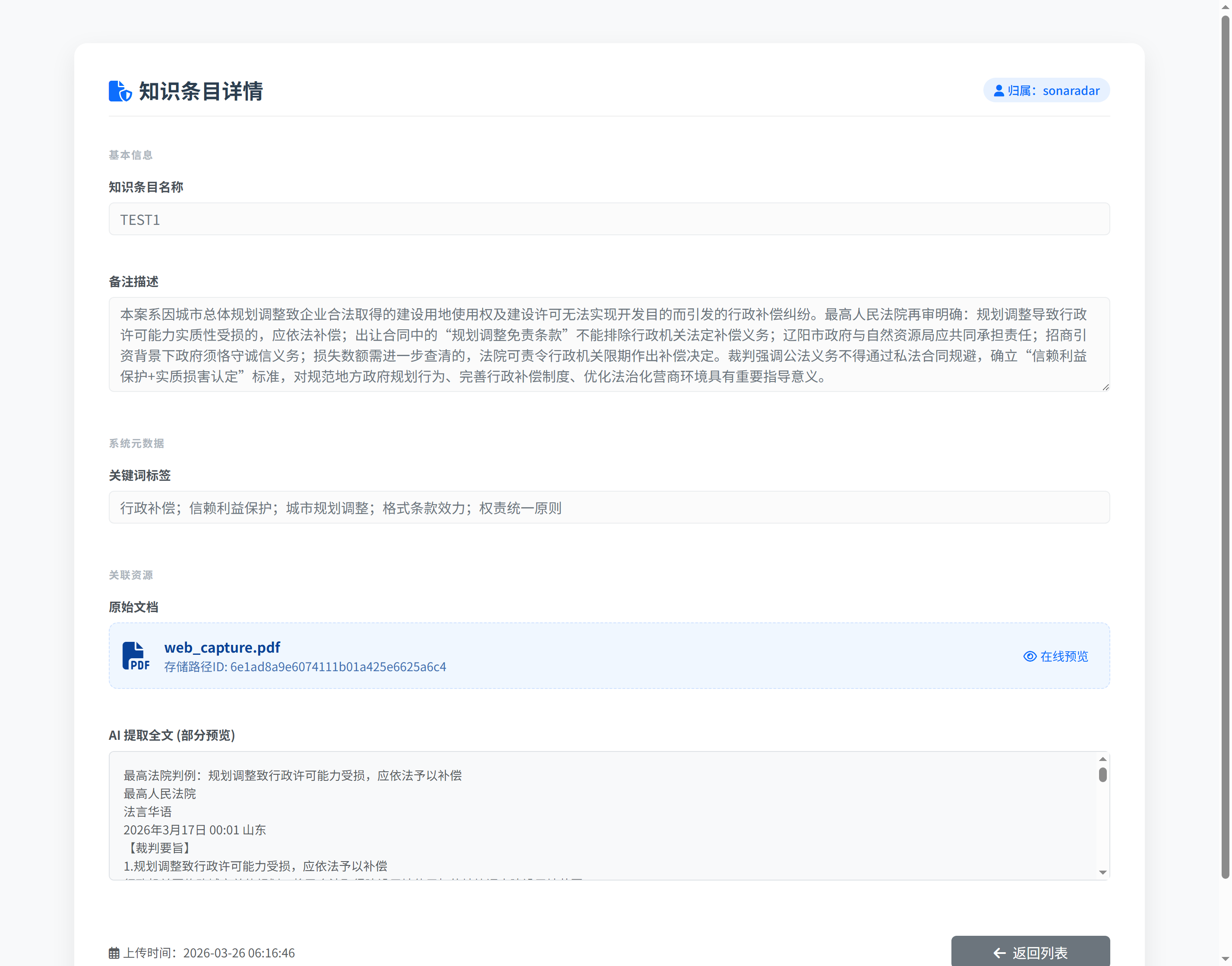Click the TEST1 knowledge entry name field
This screenshot has height=966, width=1232.
(x=609, y=219)
